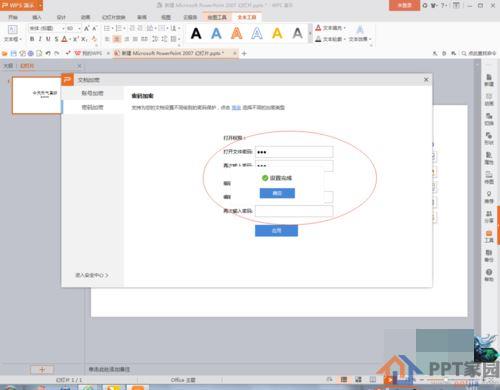Click the orange login button in title bar
Screen dimensions: 500x390
(x=404, y=5)
